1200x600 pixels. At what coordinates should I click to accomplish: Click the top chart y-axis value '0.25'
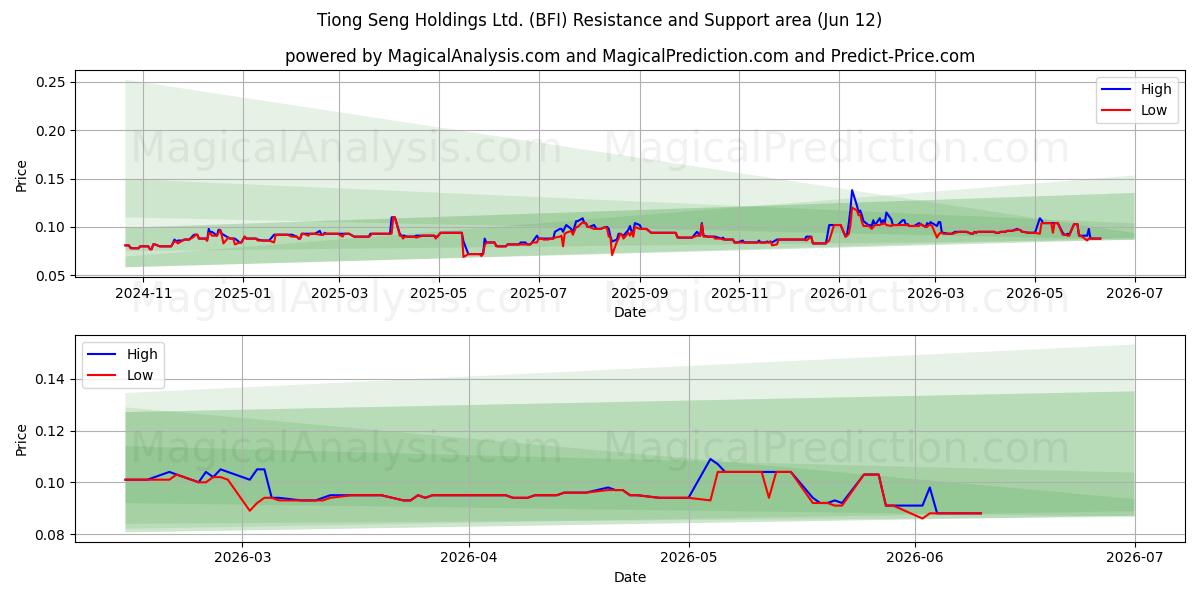pos(51,82)
